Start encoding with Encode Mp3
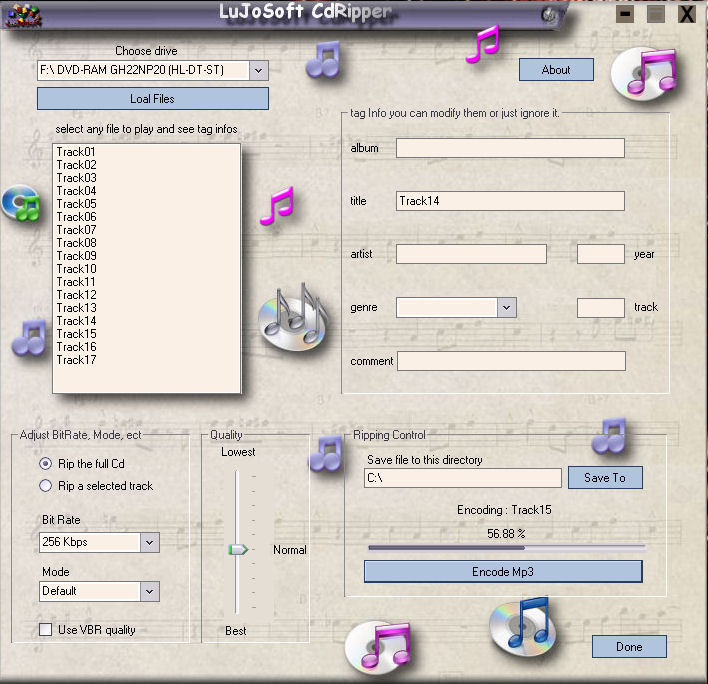This screenshot has height=684, width=708. point(503,572)
